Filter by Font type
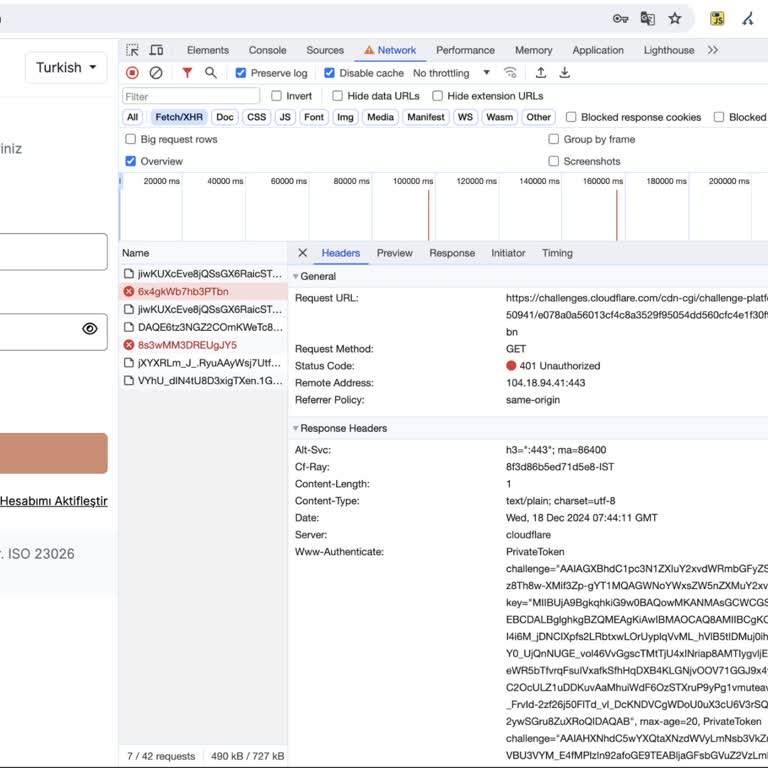 (314, 117)
